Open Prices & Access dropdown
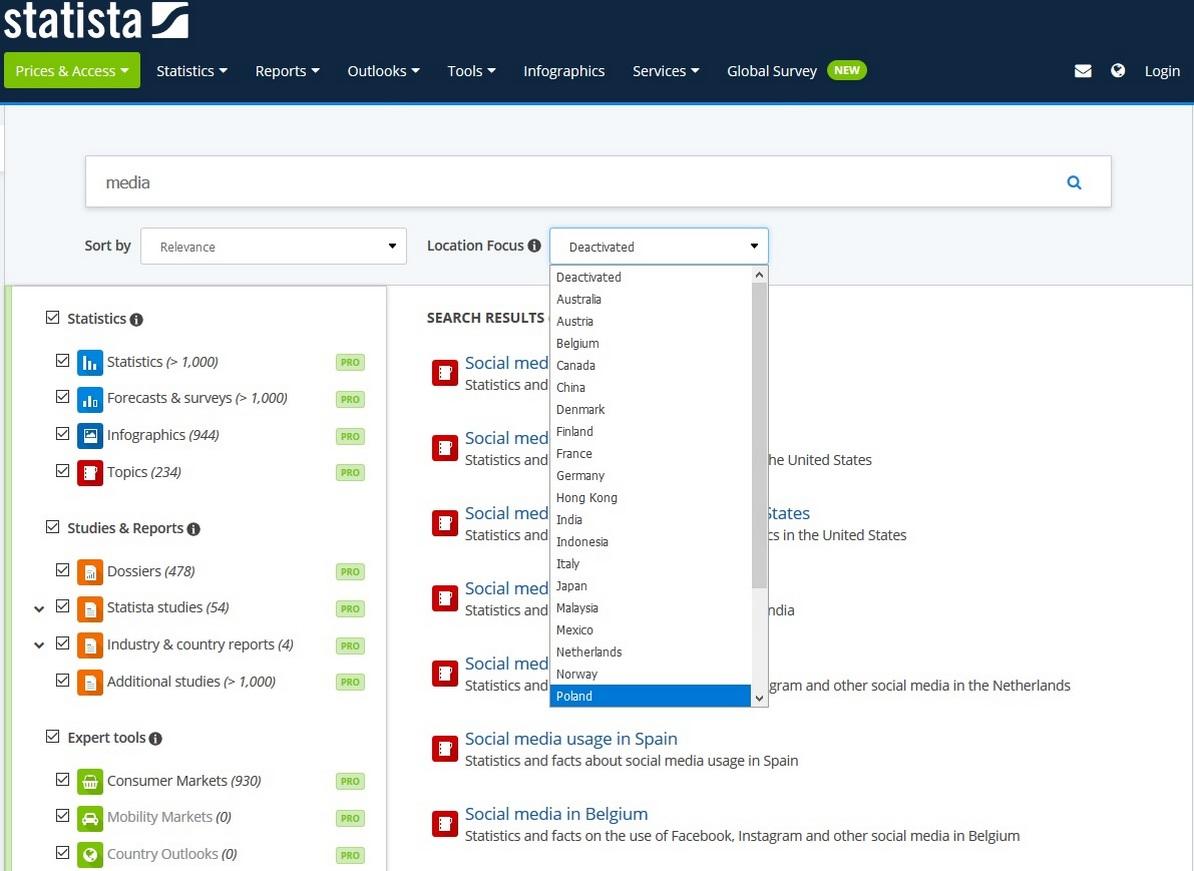This screenshot has height=871, width=1194. (x=72, y=71)
